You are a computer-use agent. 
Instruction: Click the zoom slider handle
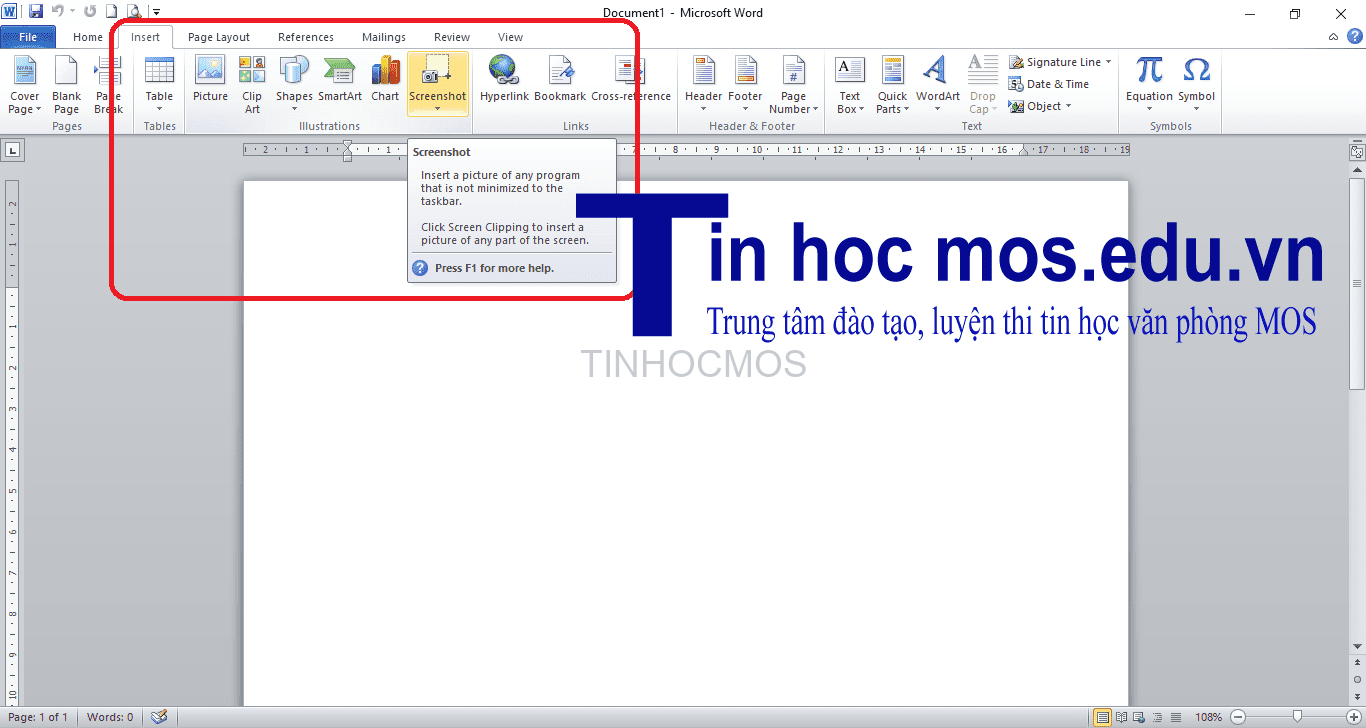tap(1297, 717)
